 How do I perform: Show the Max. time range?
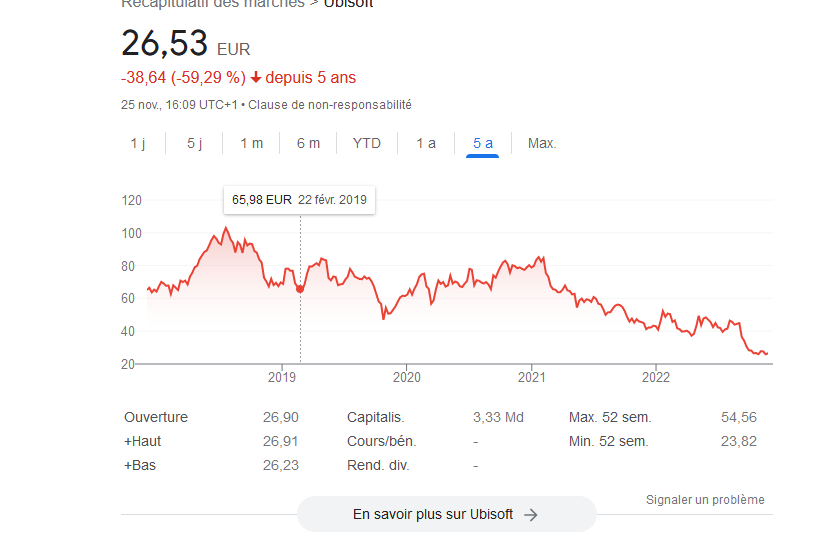click(x=542, y=143)
